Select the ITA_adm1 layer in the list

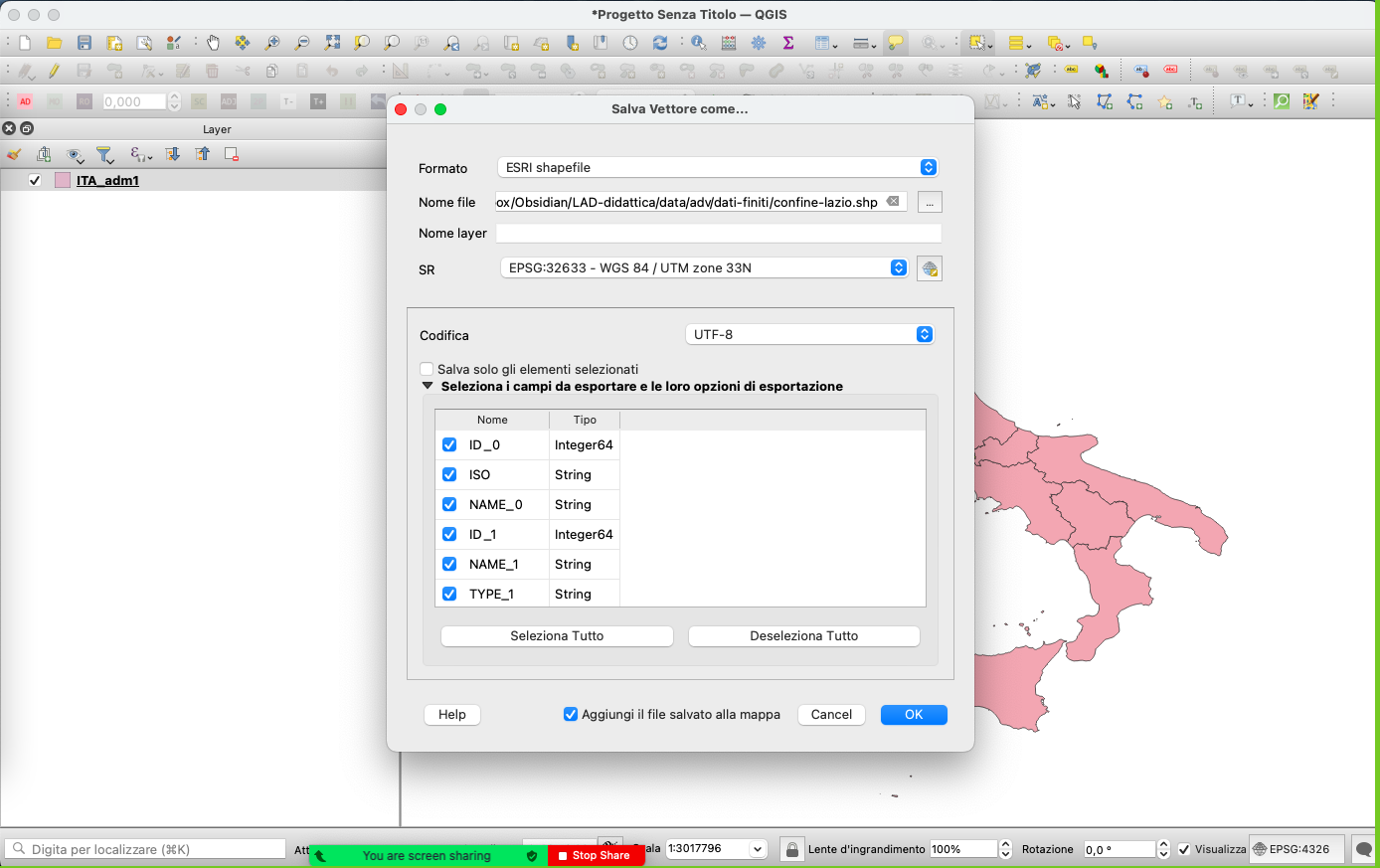click(107, 180)
